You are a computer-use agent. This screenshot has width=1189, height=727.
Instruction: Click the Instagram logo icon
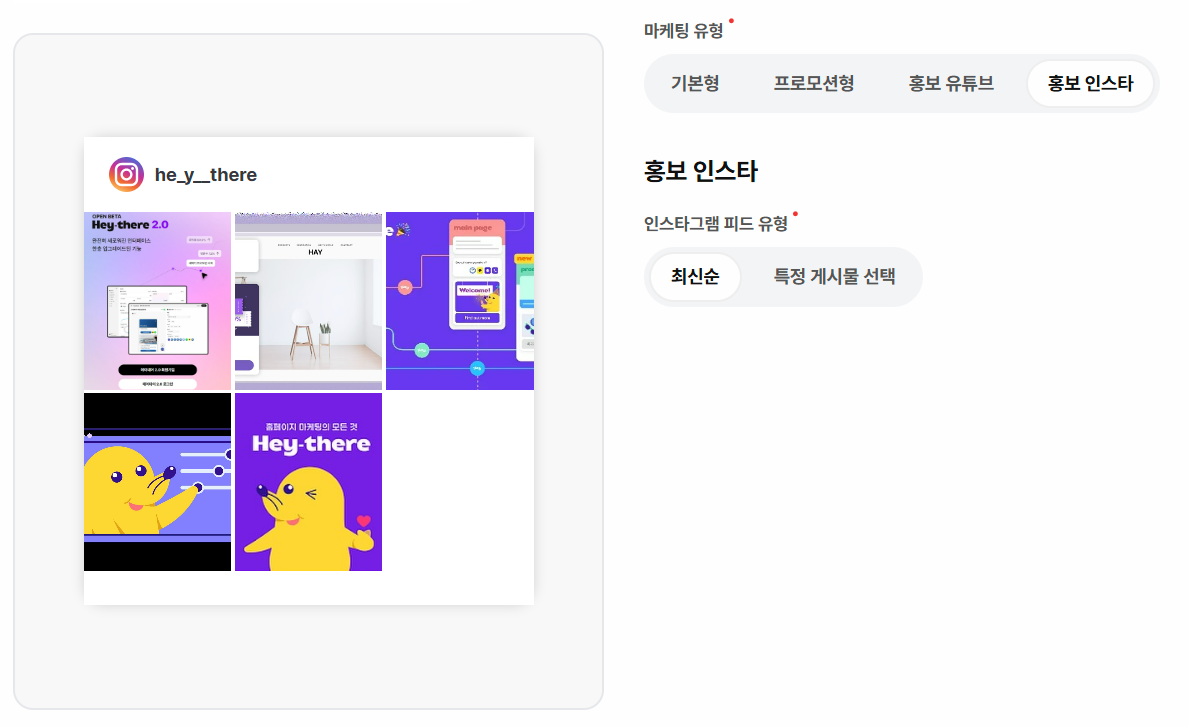click(126, 174)
